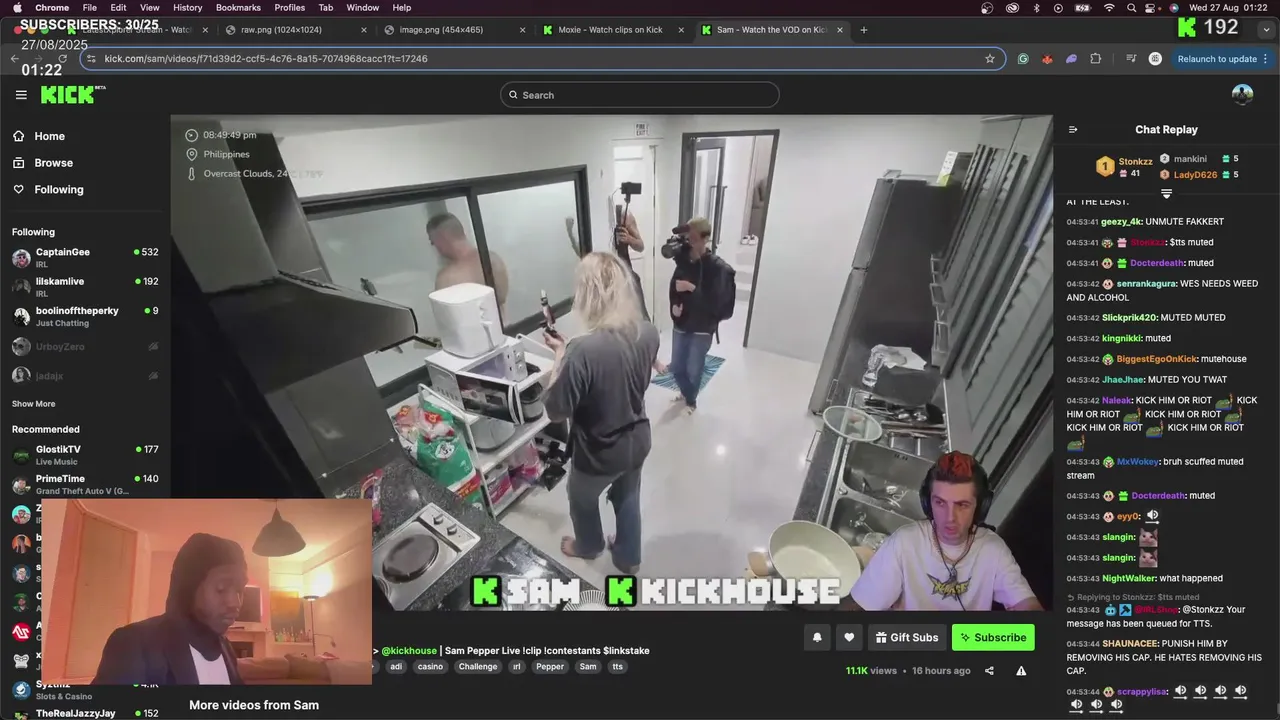View site information icon in address bar
Screen dimensions: 1280x720
pyautogui.click(x=91, y=59)
